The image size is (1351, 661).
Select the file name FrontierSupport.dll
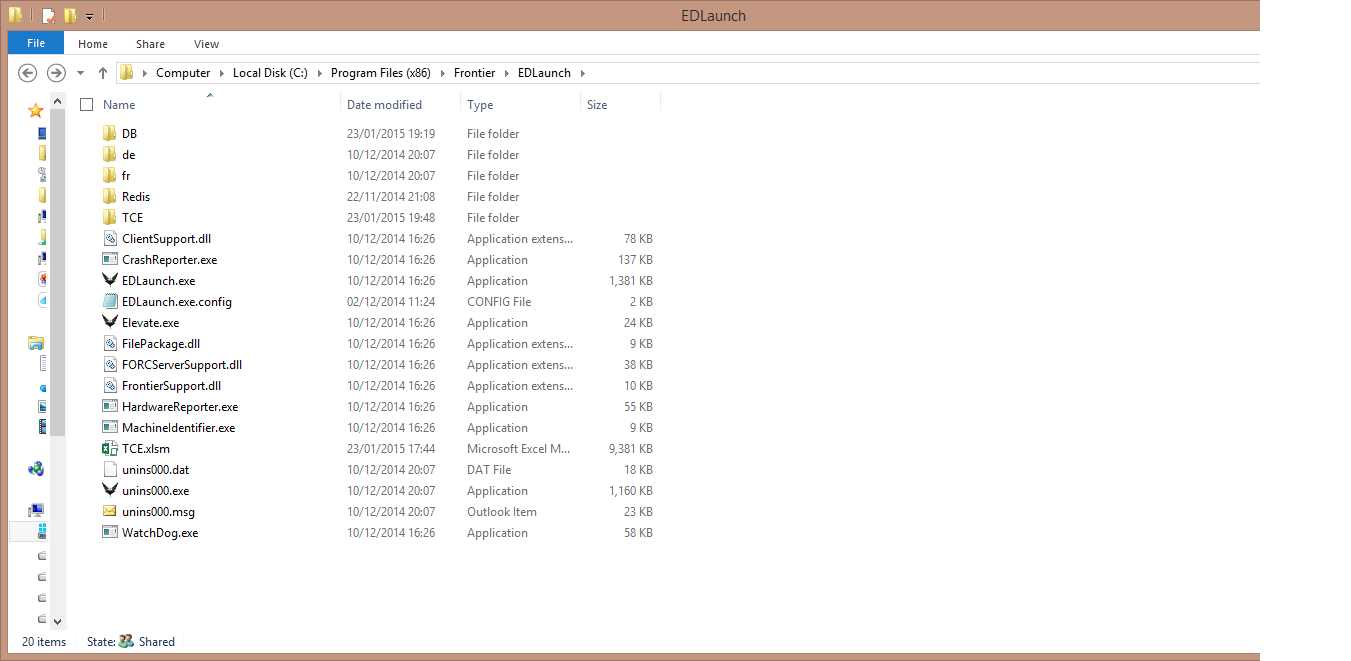pyautogui.click(x=171, y=386)
